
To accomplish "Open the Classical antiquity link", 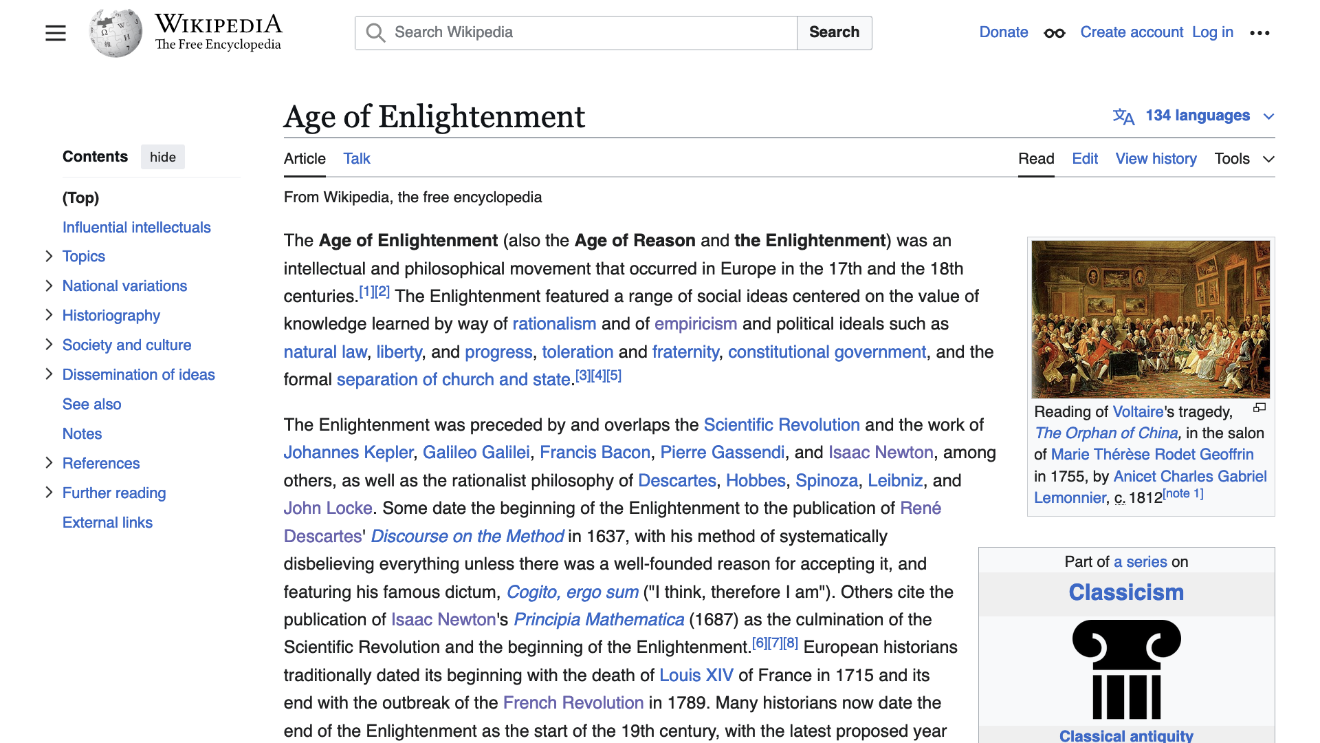I will tap(1126, 735).
